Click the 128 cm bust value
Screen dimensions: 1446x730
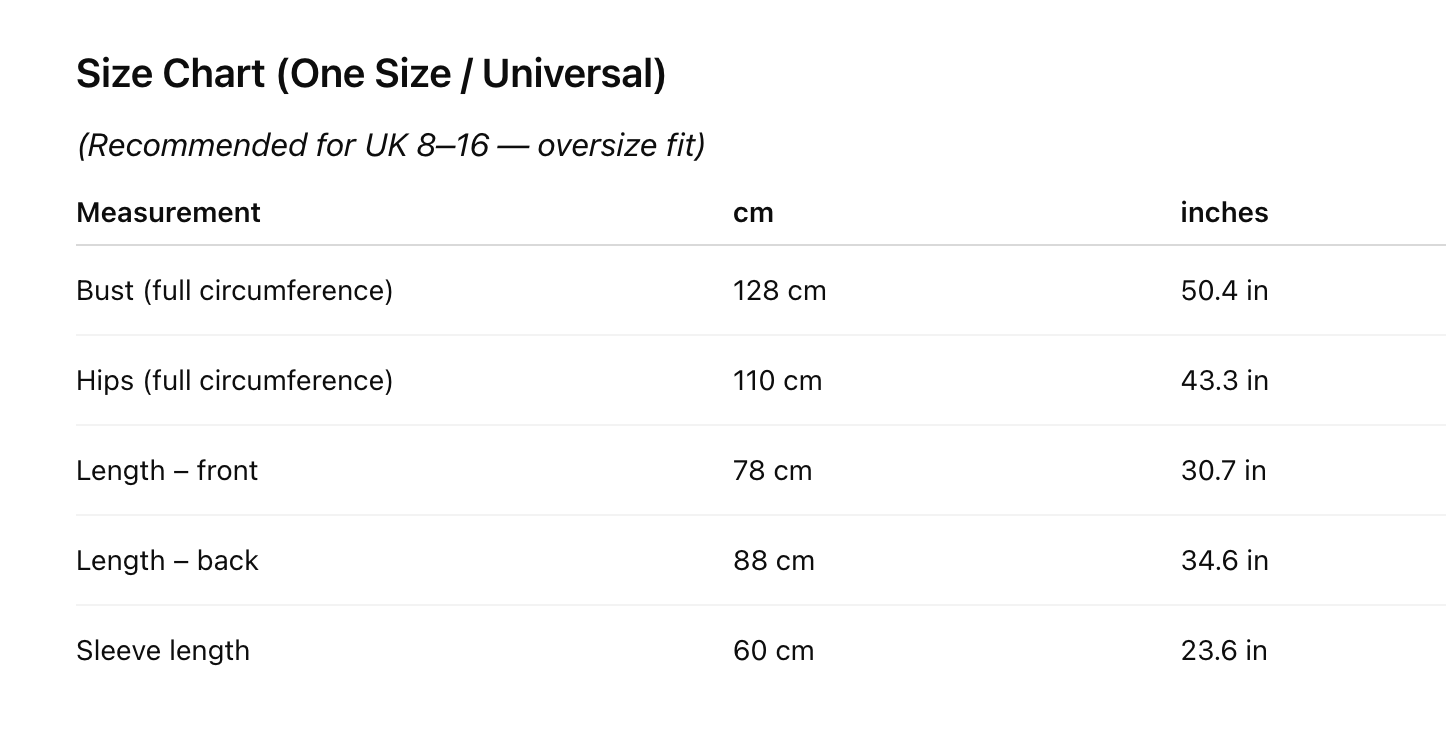[x=779, y=291]
